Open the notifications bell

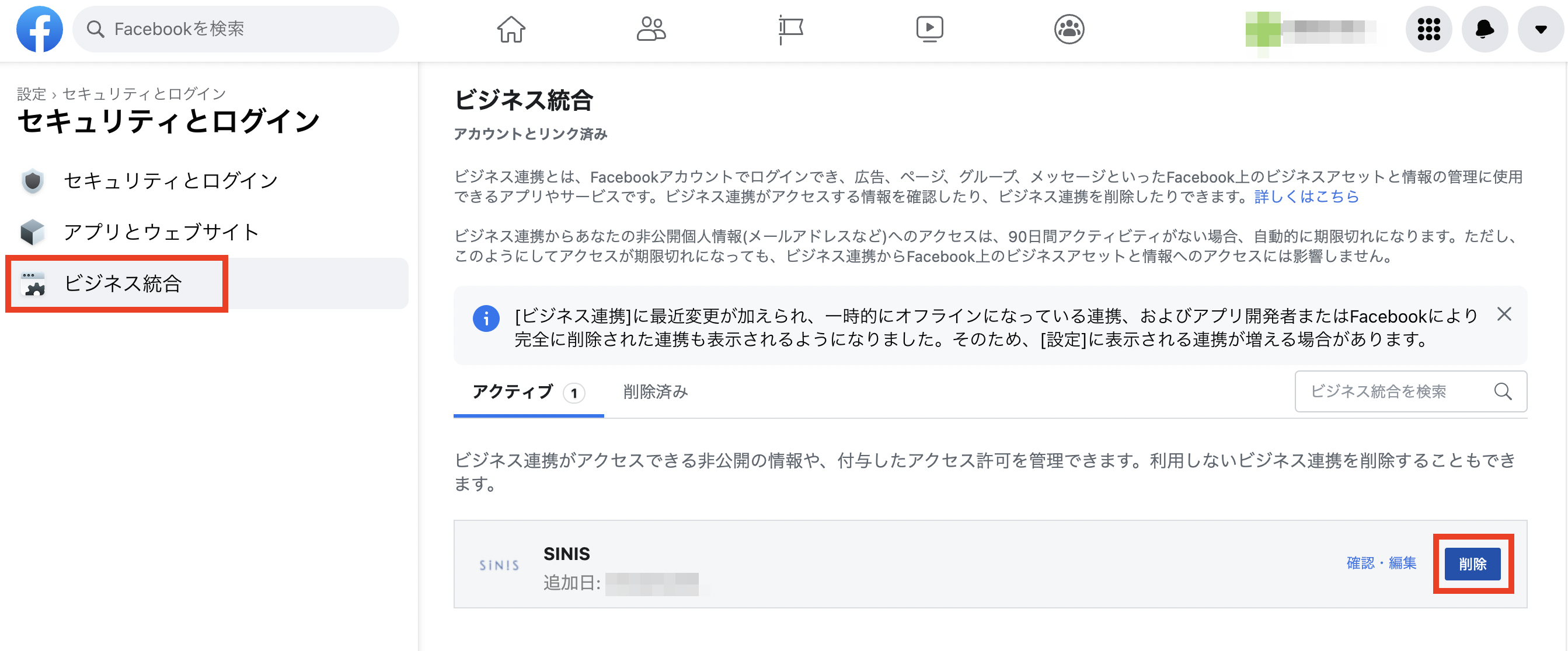[1485, 29]
